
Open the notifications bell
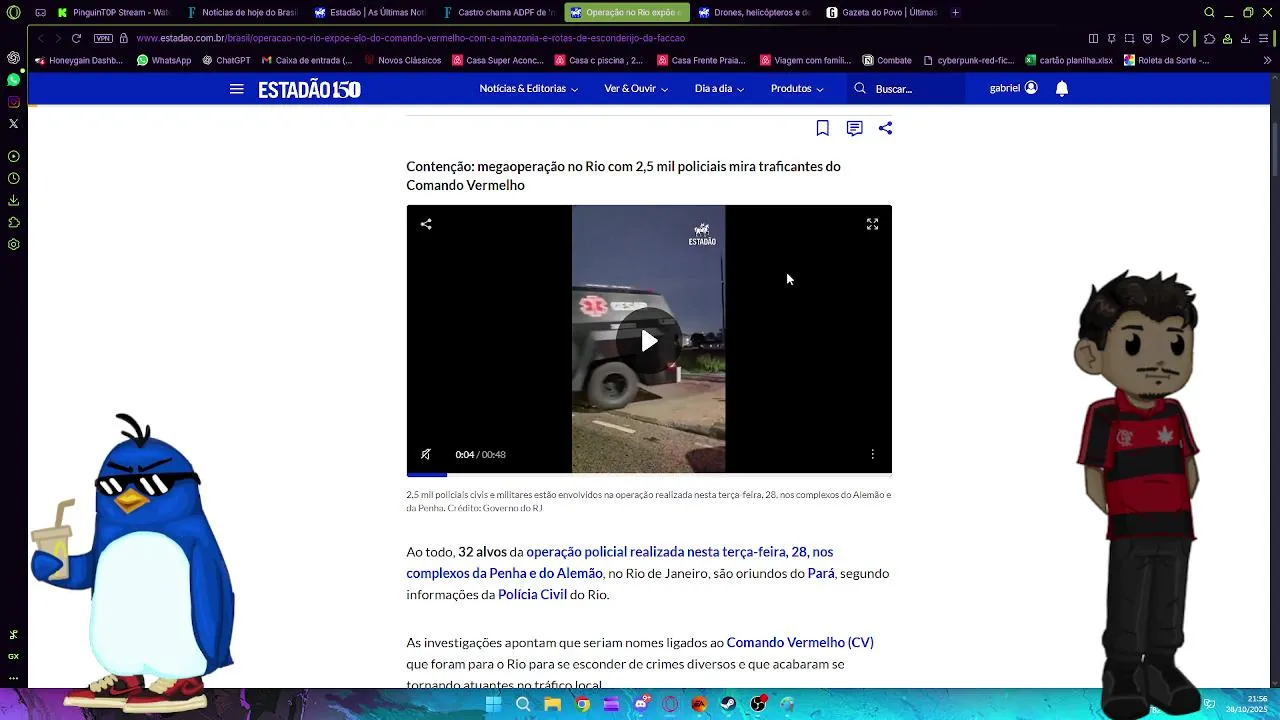coord(1062,88)
